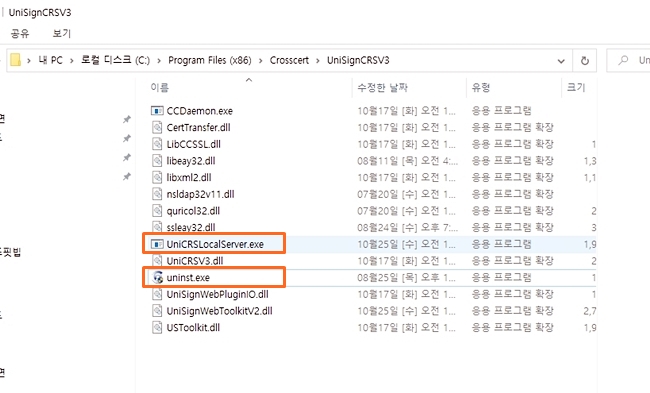The width and height of the screenshot is (650, 393).
Task: Select the USToolkit.dll file icon
Action: 157,328
